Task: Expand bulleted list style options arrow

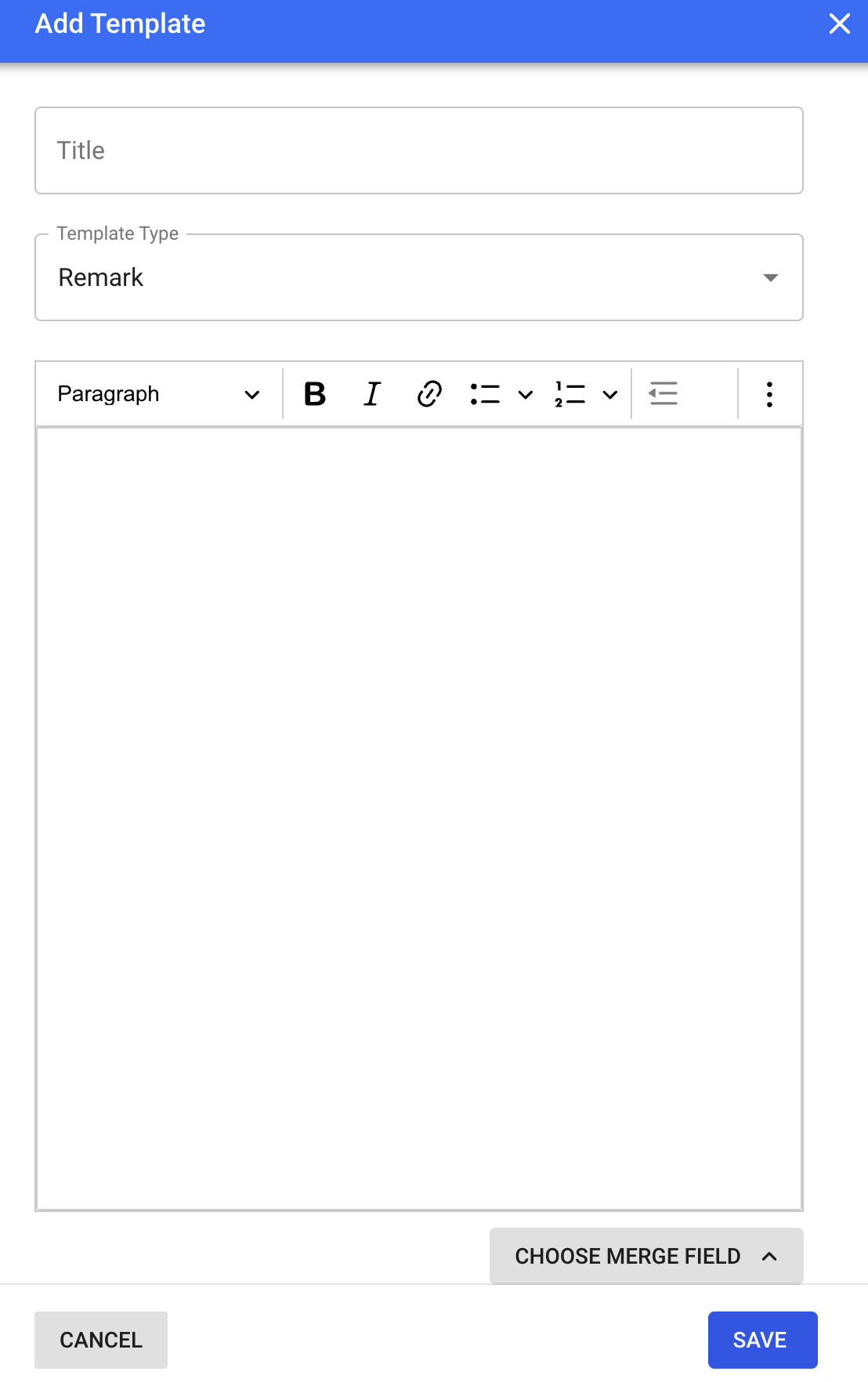Action: coord(526,395)
